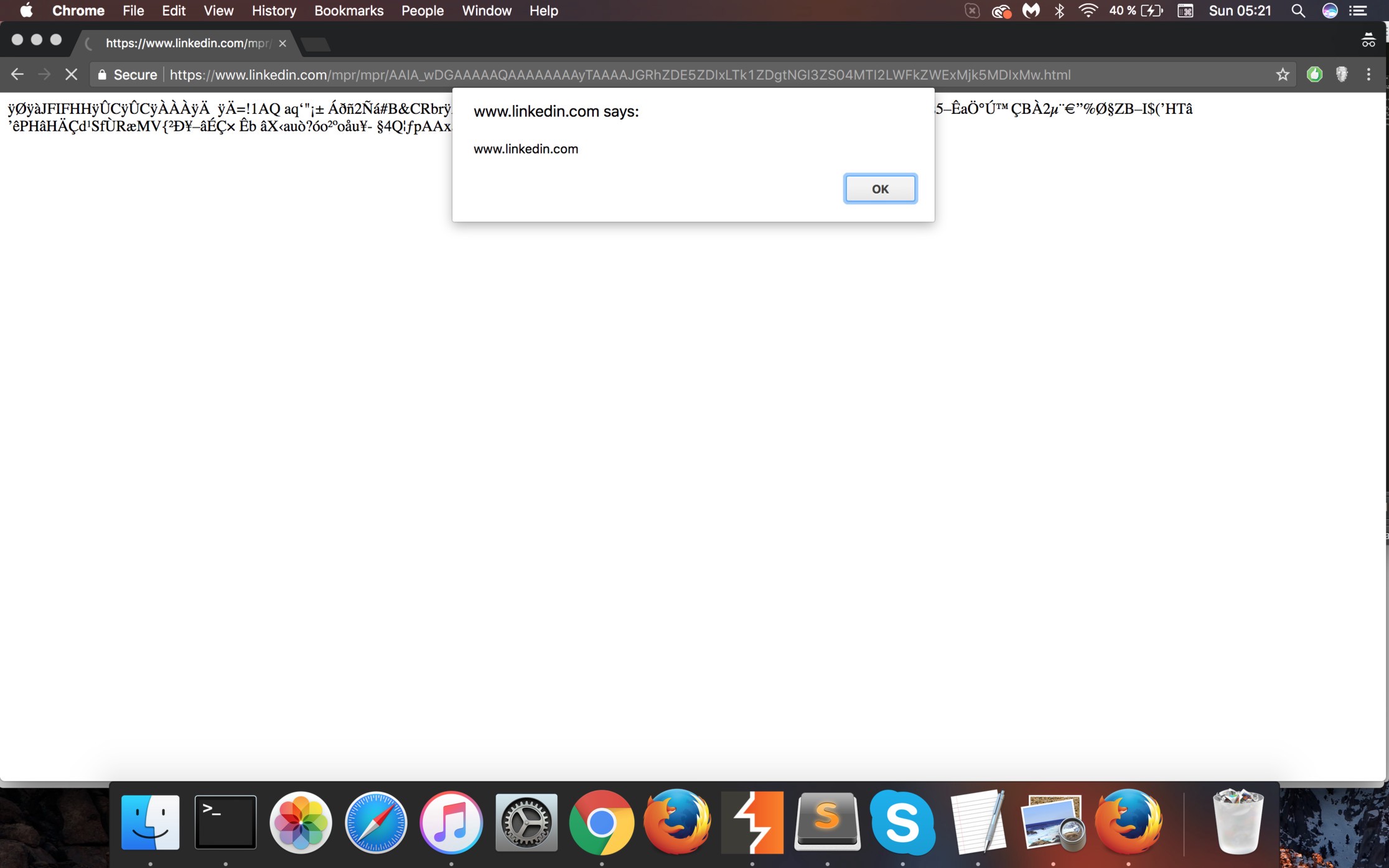Open the File menu
This screenshot has height=868, width=1389.
tap(133, 11)
